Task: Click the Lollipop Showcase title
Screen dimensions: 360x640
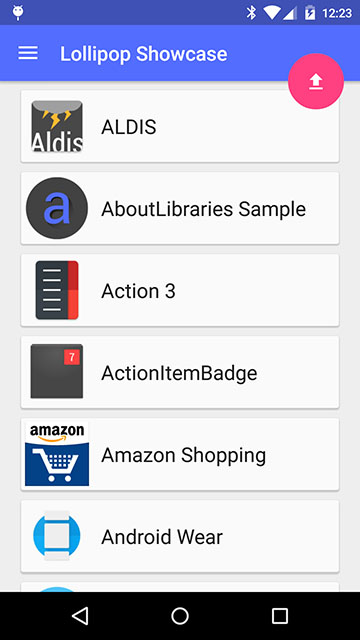Action: (x=144, y=54)
